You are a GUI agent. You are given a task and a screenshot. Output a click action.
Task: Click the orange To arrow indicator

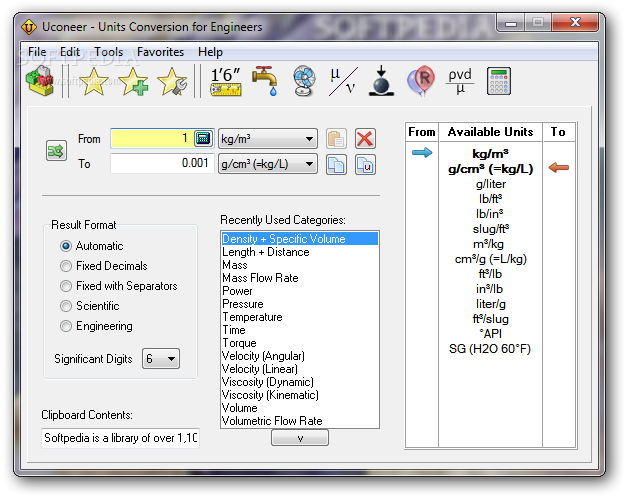click(559, 168)
